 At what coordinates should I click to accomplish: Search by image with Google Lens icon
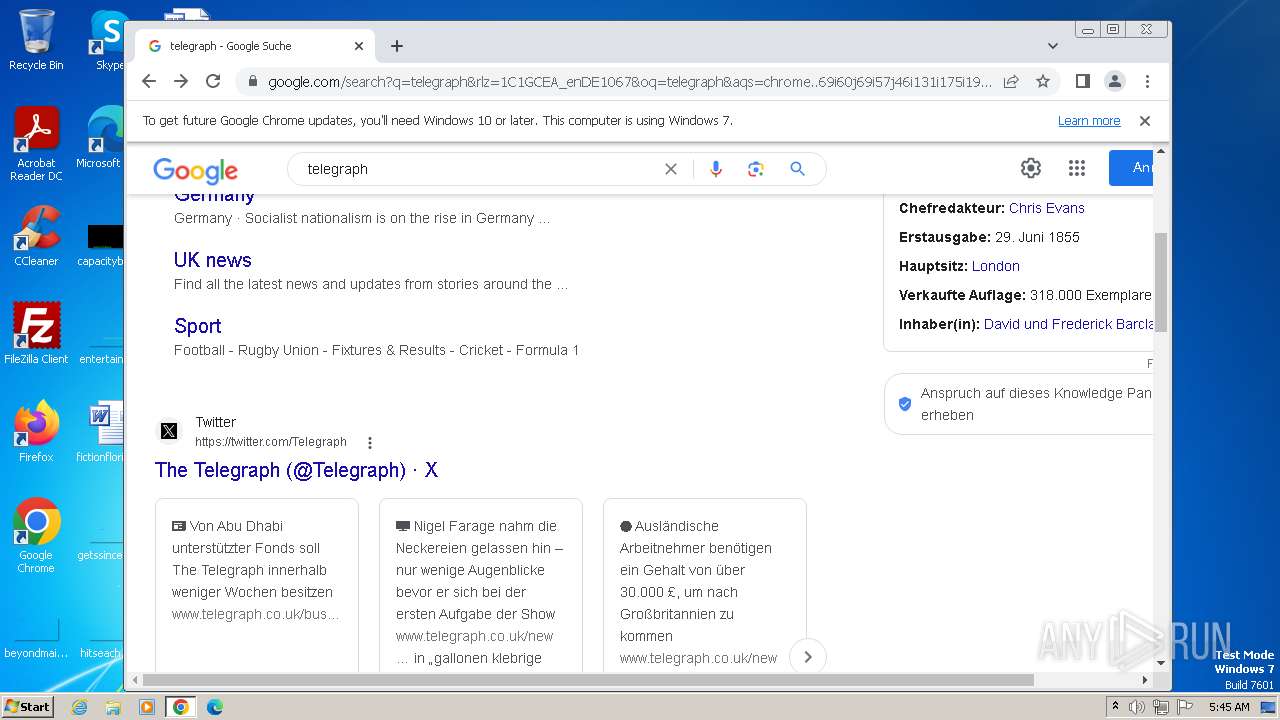pyautogui.click(x=756, y=169)
